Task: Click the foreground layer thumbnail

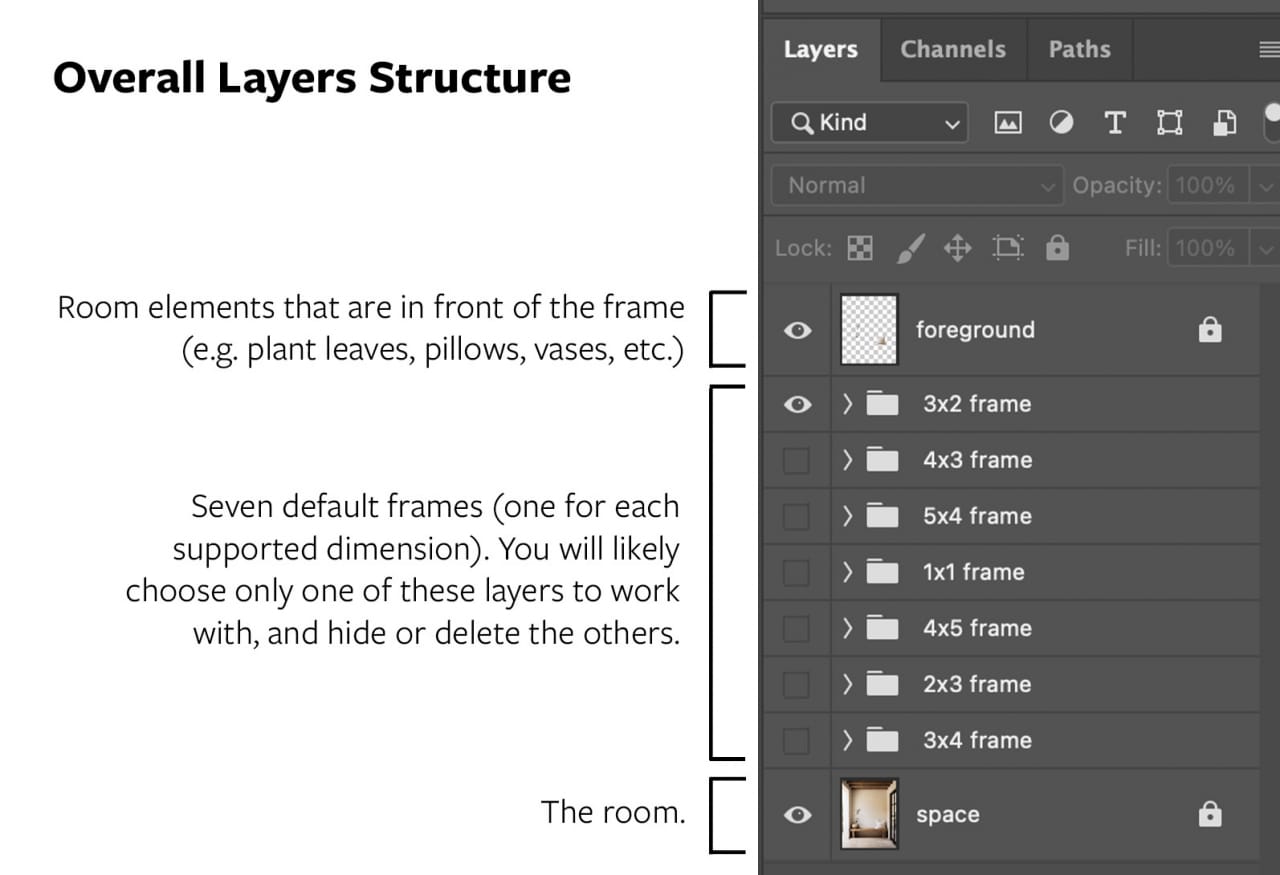Action: (869, 330)
